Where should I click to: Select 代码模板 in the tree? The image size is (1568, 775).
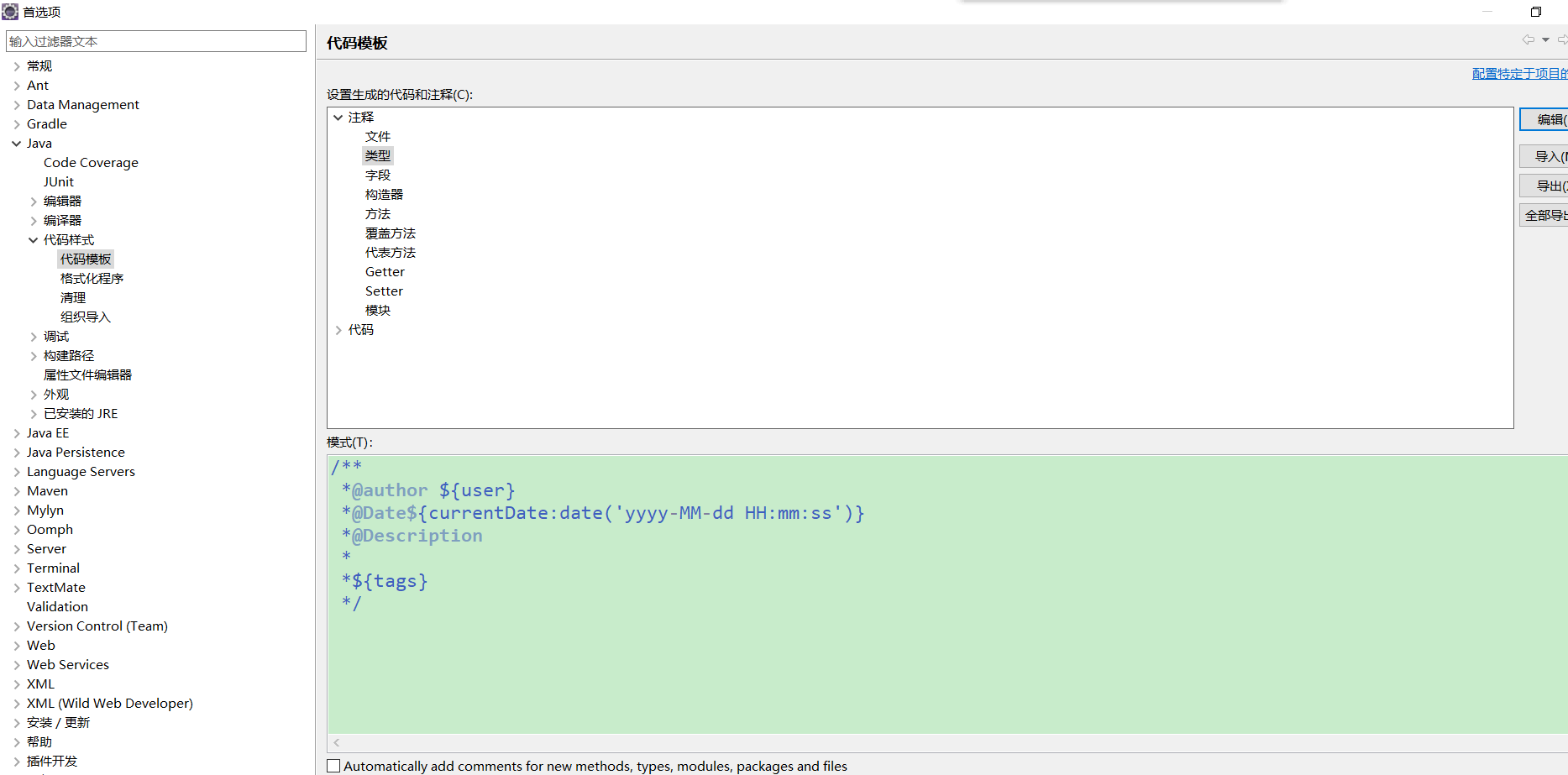86,259
